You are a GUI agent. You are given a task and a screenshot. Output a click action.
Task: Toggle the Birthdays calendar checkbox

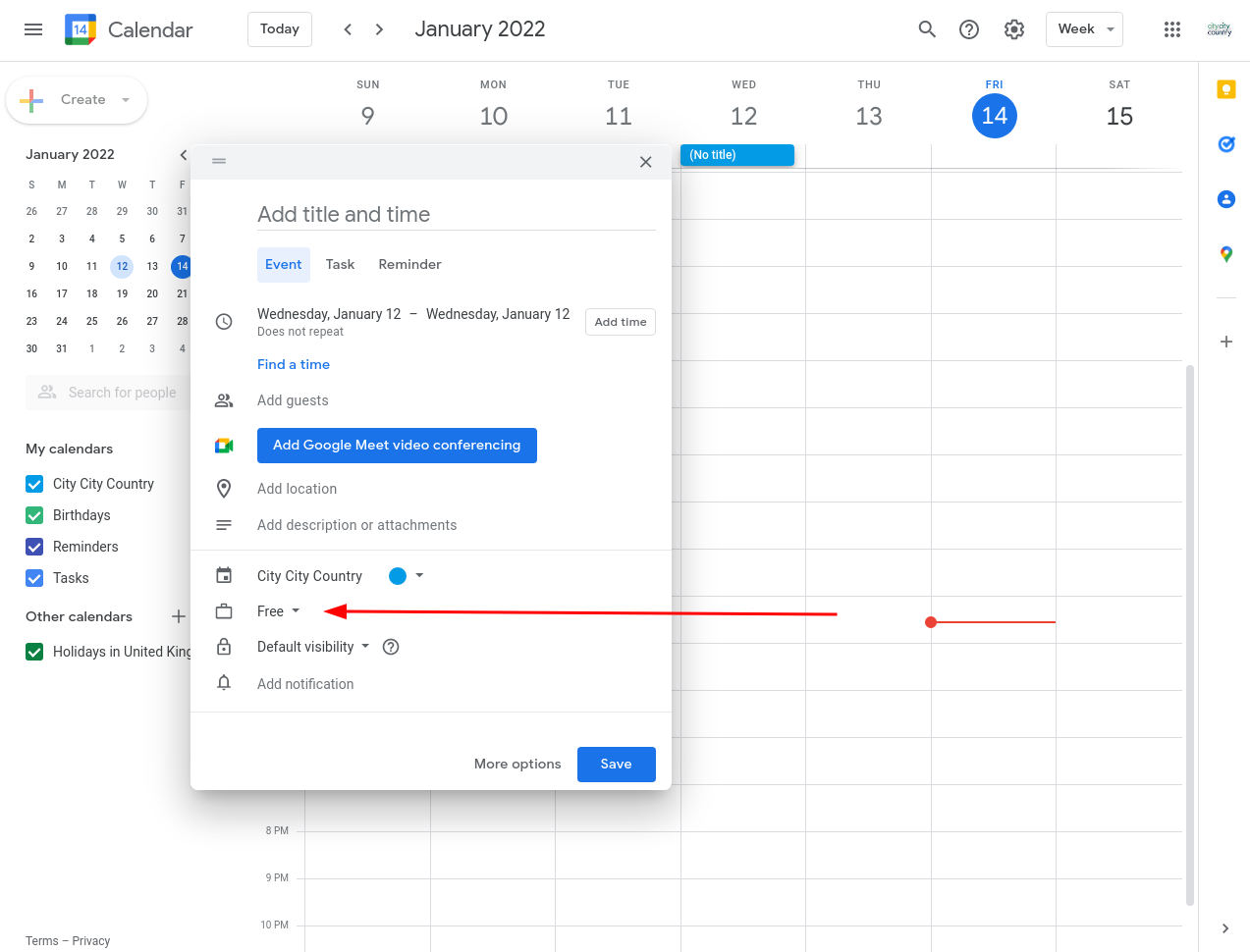pos(34,515)
